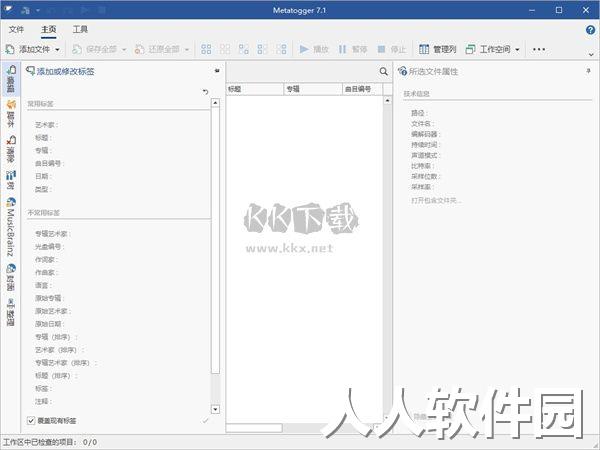
Task: Start playback with the 播放 button
Action: 314,49
